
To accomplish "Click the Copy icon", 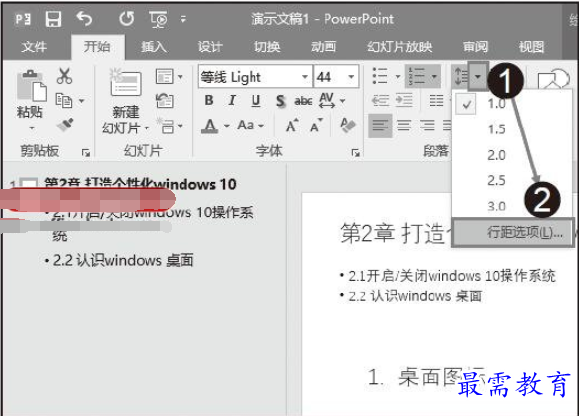I will [64, 100].
